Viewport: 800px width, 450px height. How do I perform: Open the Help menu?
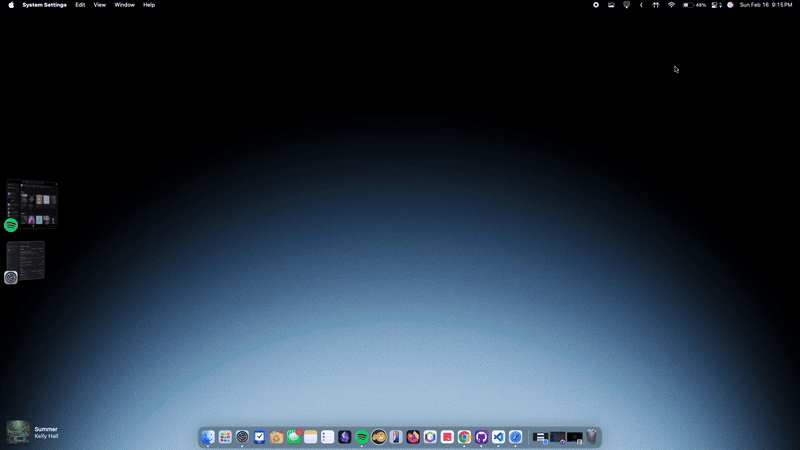coord(149,5)
